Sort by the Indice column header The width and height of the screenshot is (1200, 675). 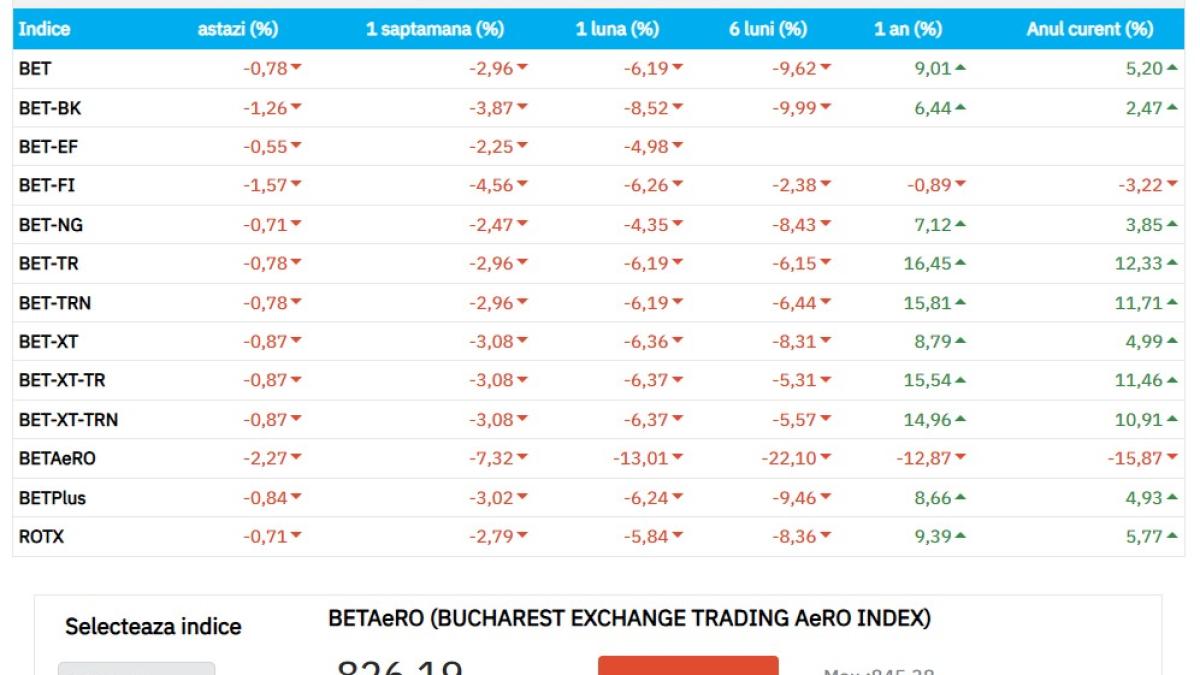click(x=44, y=29)
